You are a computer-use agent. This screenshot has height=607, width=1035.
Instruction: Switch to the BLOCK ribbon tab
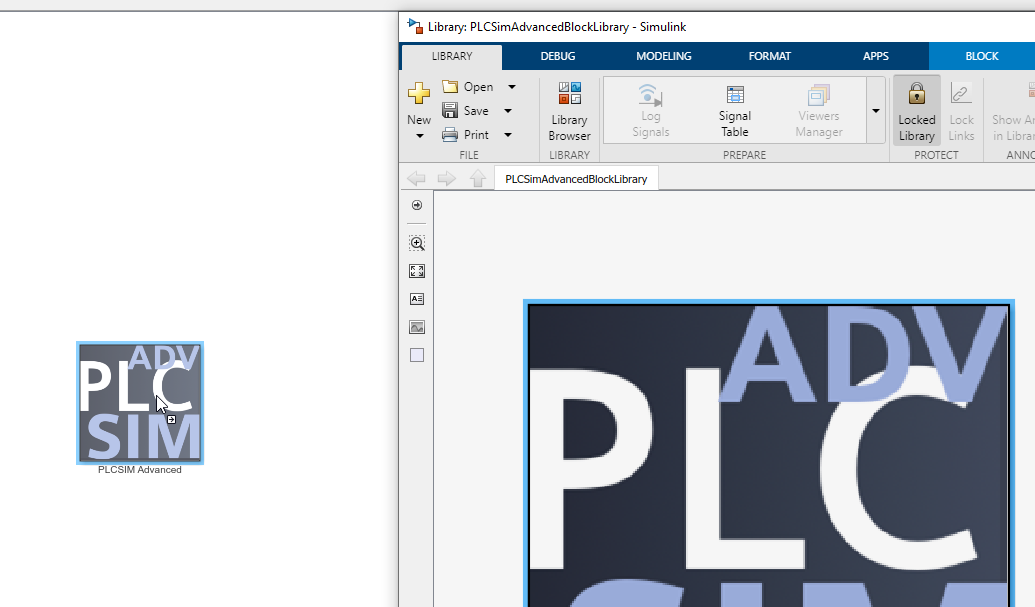click(x=982, y=56)
